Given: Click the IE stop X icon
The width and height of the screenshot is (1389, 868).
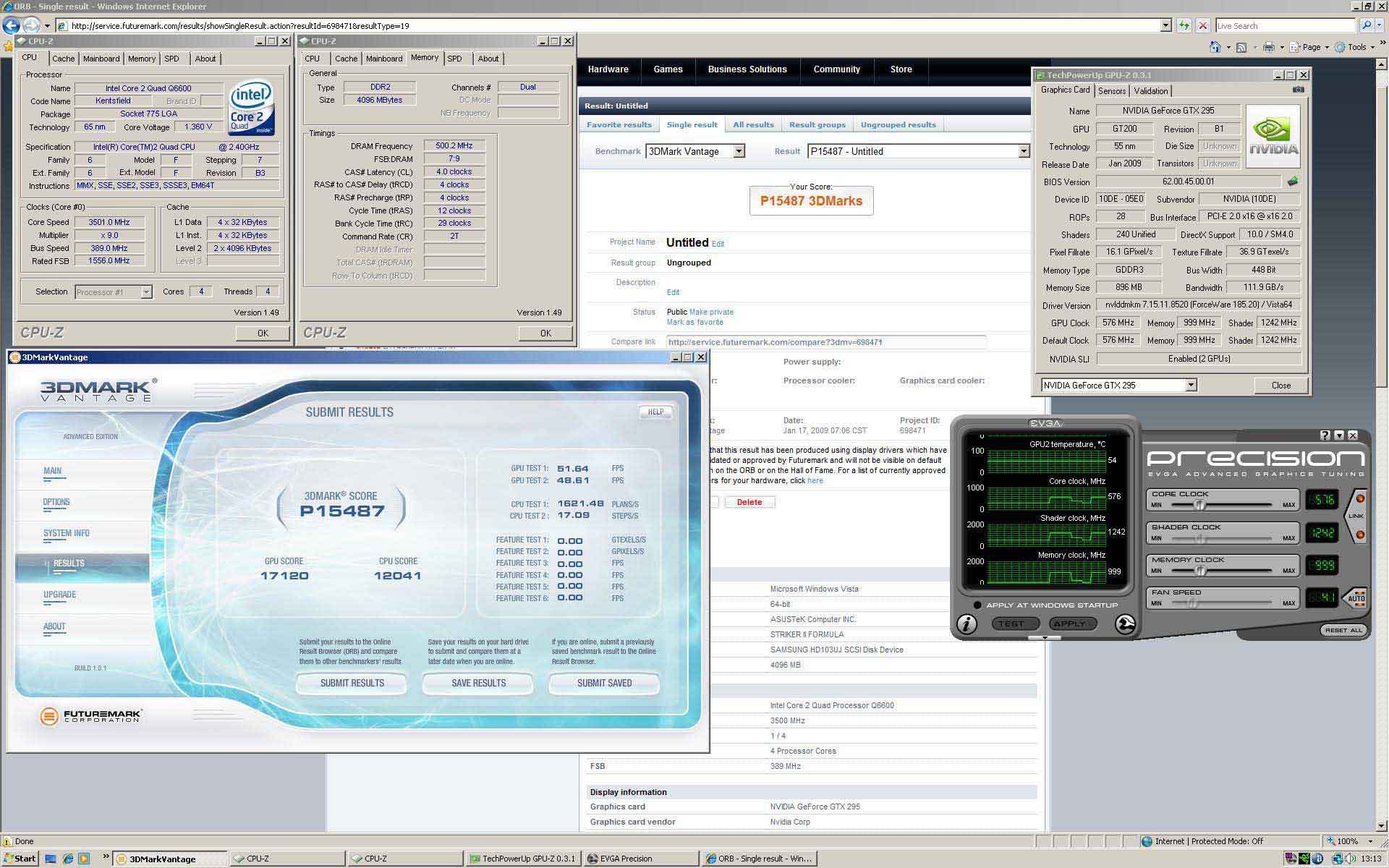Looking at the screenshot, I should click(x=1202, y=25).
